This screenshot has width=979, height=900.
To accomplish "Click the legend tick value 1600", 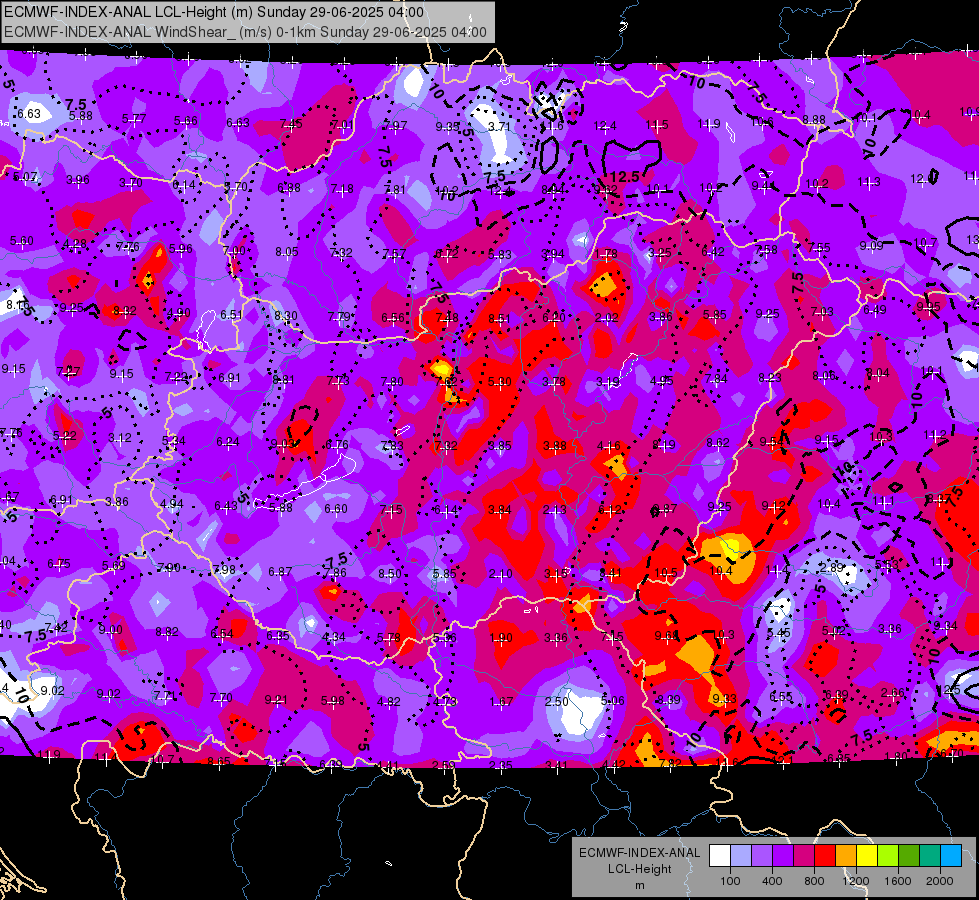I will (898, 881).
